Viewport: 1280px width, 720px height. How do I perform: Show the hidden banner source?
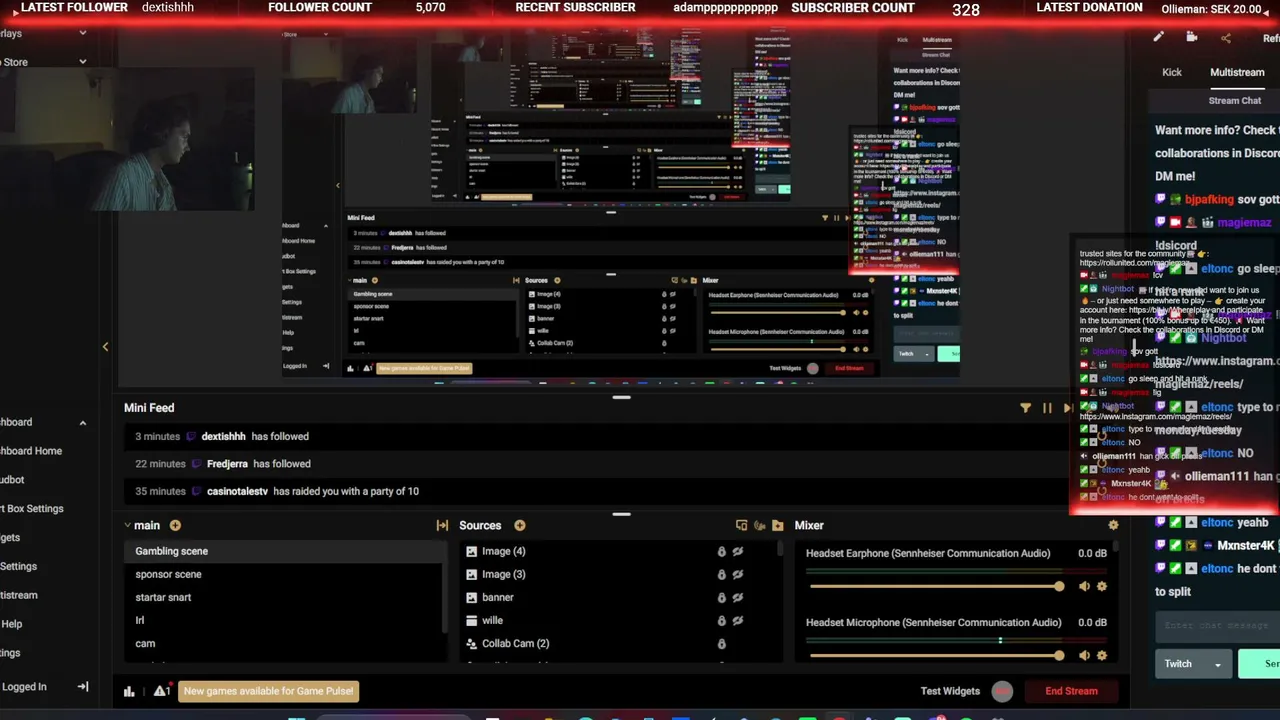(738, 598)
